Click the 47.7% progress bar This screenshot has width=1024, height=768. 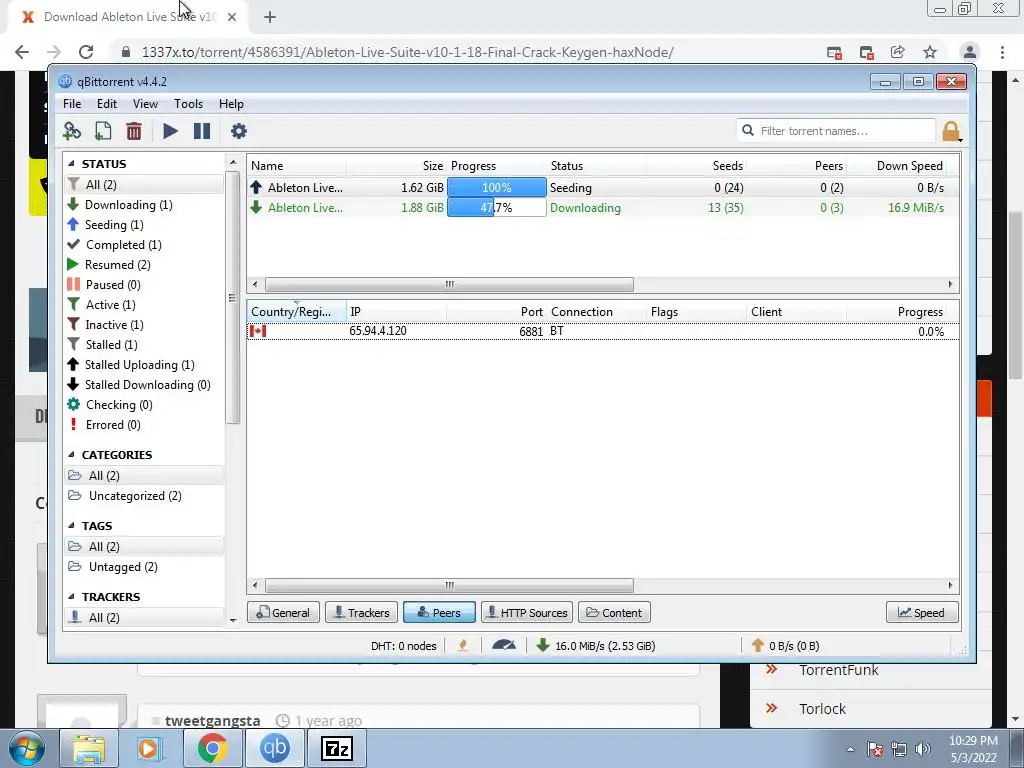click(x=496, y=208)
